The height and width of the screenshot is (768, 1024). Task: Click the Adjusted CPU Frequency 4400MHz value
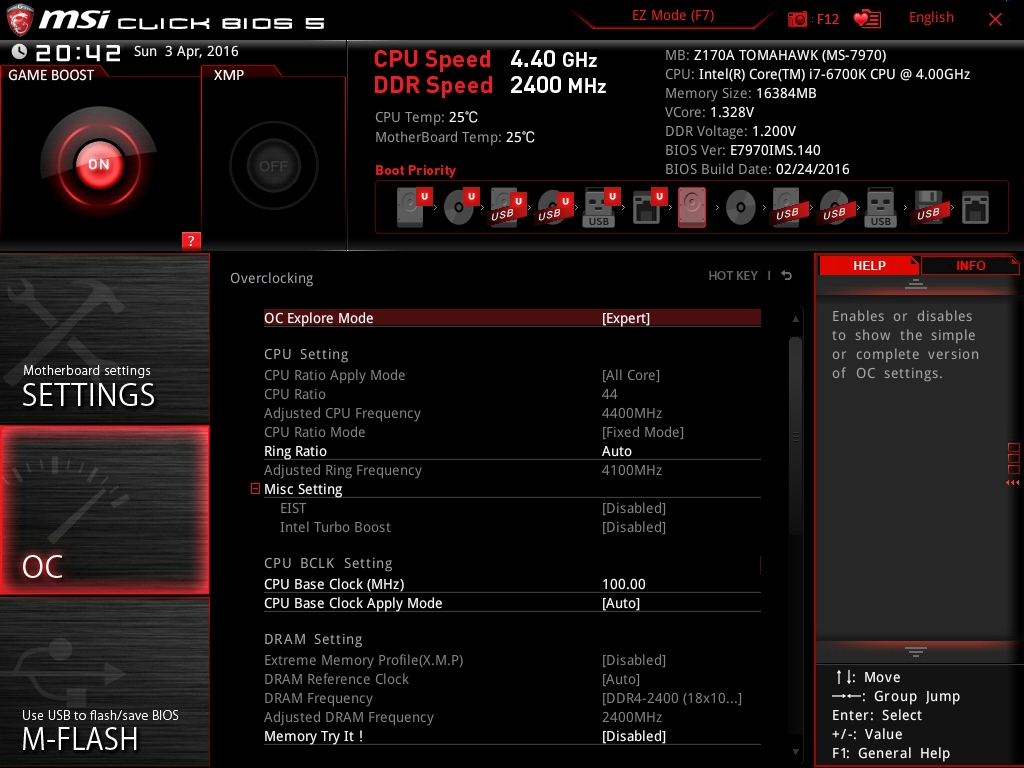[x=632, y=413]
